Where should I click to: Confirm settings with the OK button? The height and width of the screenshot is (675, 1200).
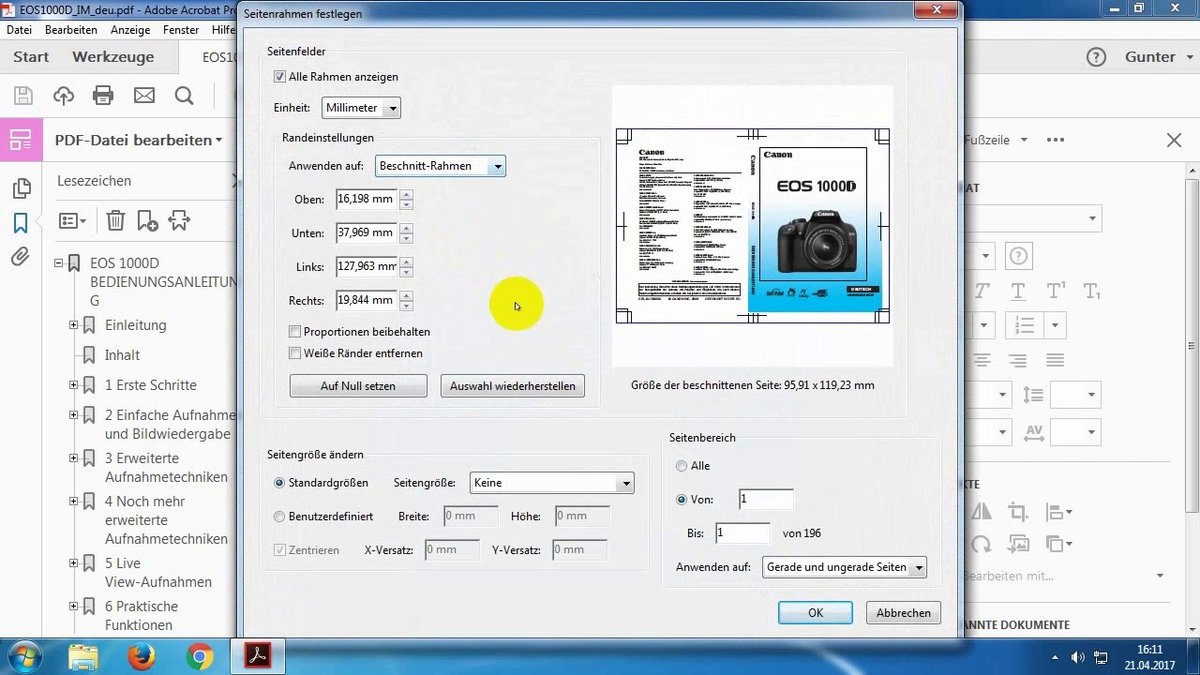(x=815, y=612)
